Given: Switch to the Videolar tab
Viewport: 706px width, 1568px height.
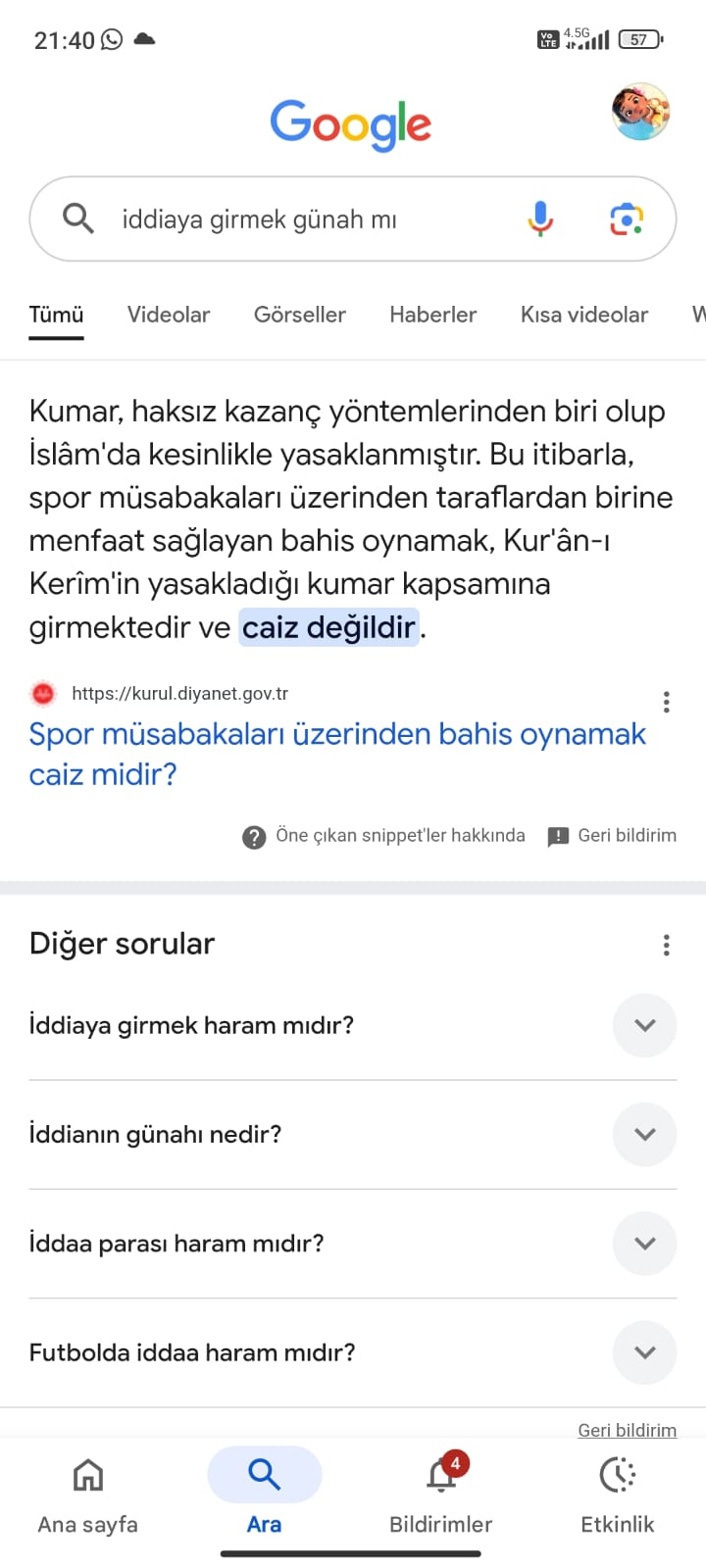Looking at the screenshot, I should coord(169,315).
